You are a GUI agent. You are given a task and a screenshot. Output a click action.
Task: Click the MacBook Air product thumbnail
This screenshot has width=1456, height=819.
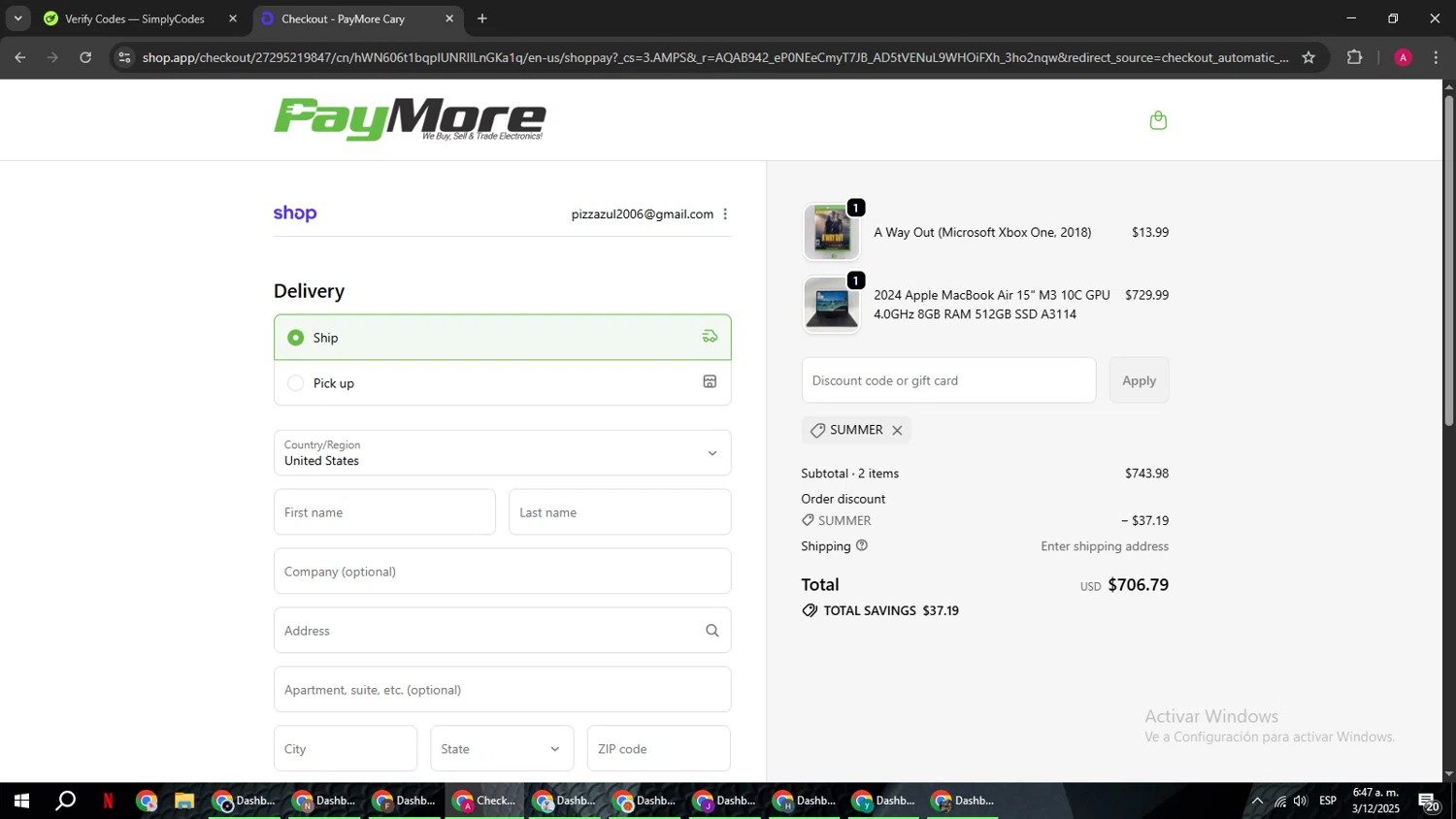pyautogui.click(x=831, y=305)
